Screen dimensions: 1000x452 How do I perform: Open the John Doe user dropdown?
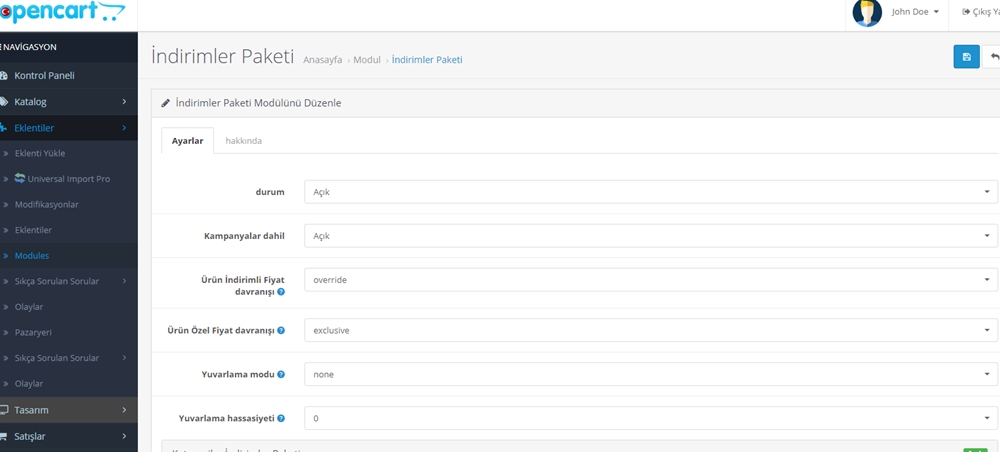915,12
